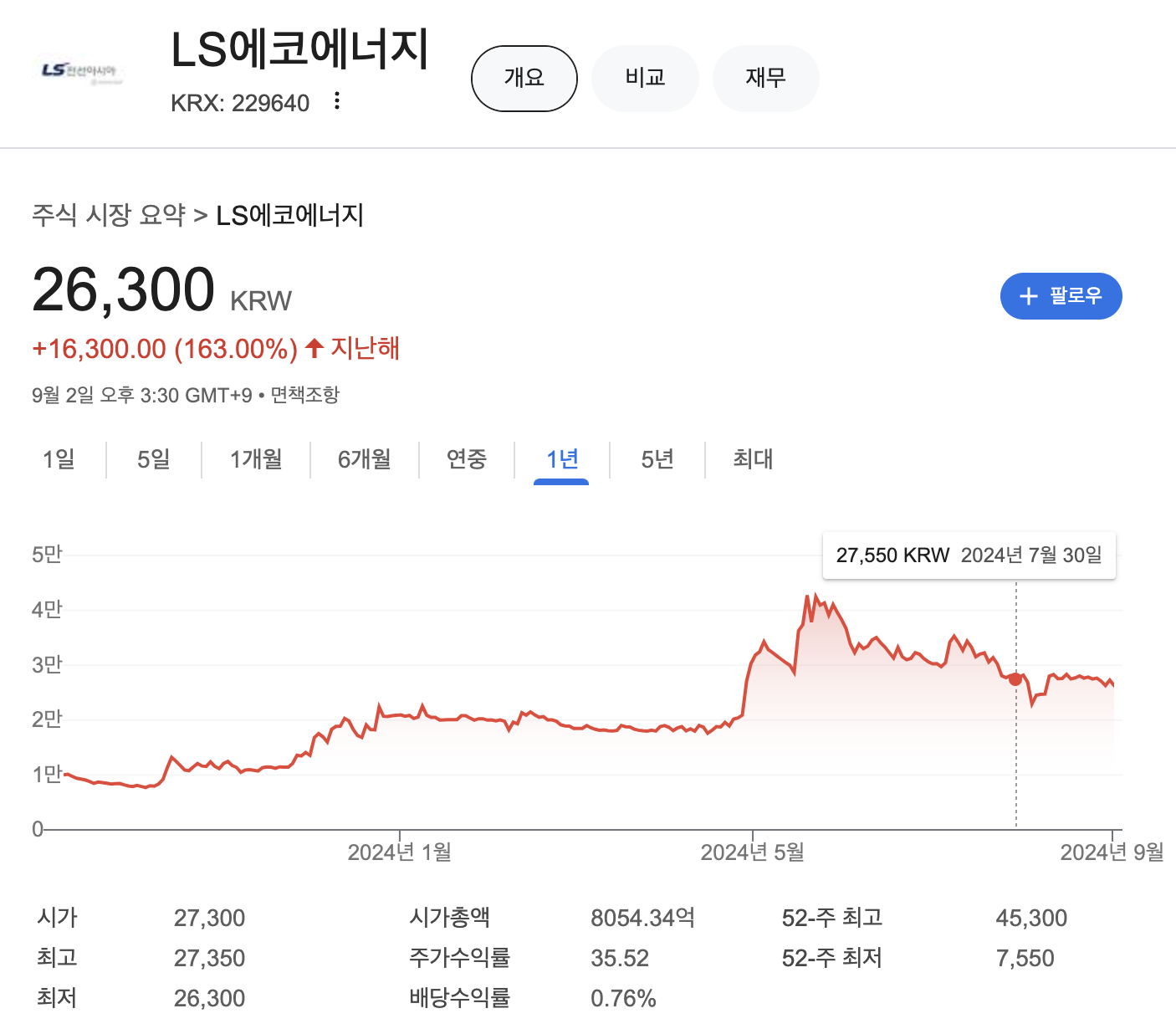
Task: Follow the stock with 팔로우 button
Action: coord(1061,296)
